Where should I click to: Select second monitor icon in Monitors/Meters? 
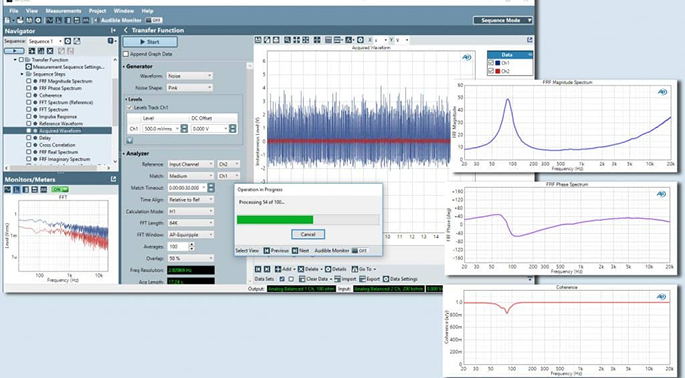pyautogui.click(x=17, y=189)
